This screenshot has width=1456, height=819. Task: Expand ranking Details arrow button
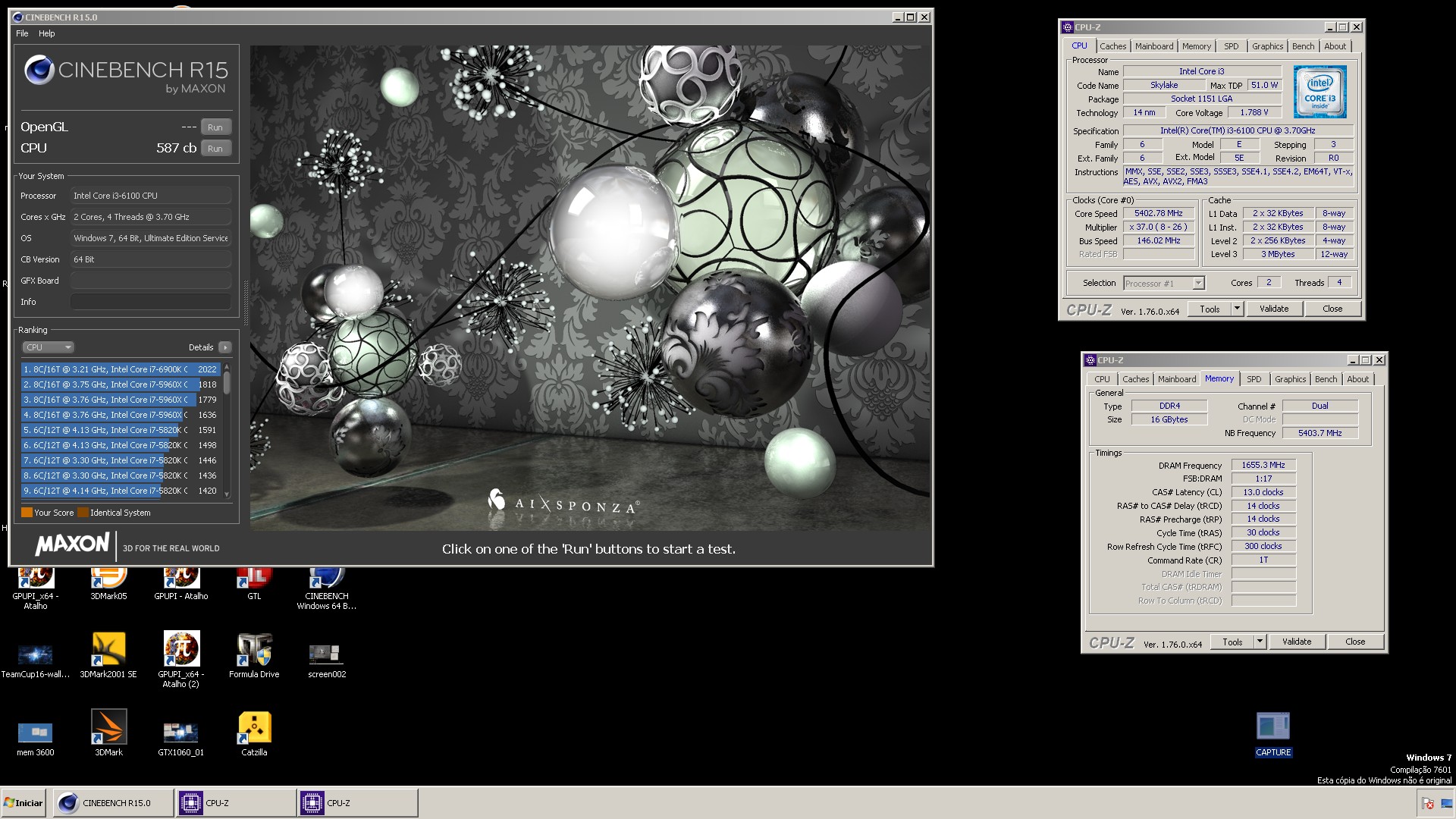click(x=224, y=347)
